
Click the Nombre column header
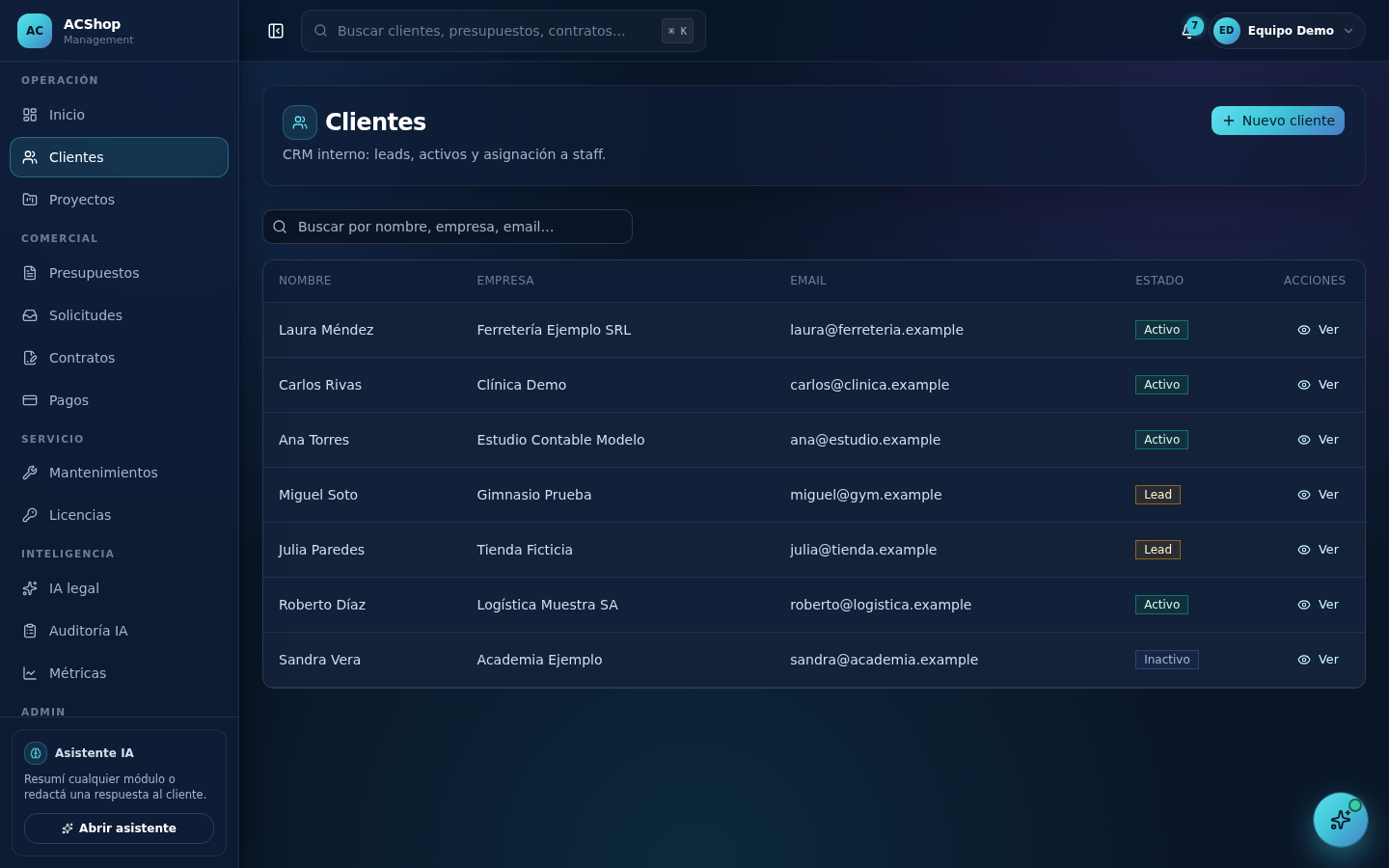(305, 281)
